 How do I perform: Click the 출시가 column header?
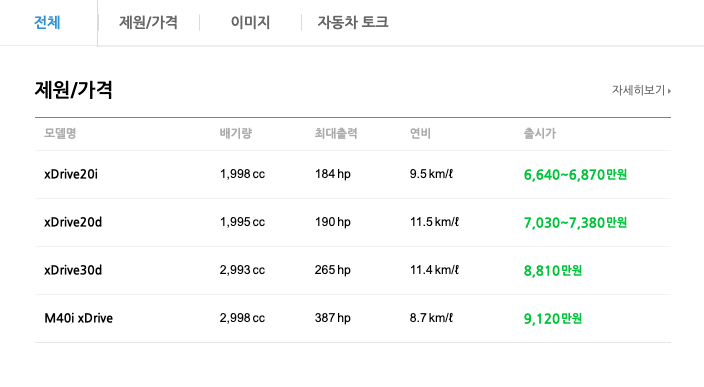click(x=540, y=133)
